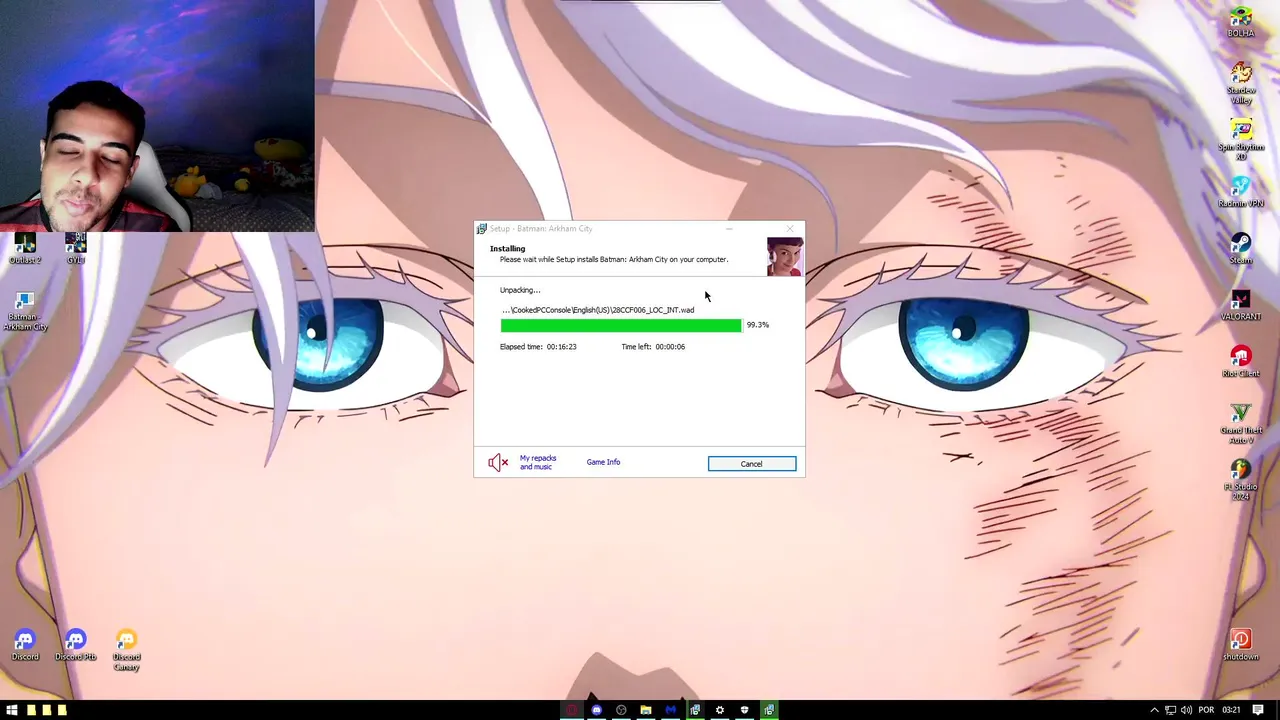Screen dimensions: 1280x720
Task: Click the blue M app icon in the taskbar
Action: (x=670, y=710)
